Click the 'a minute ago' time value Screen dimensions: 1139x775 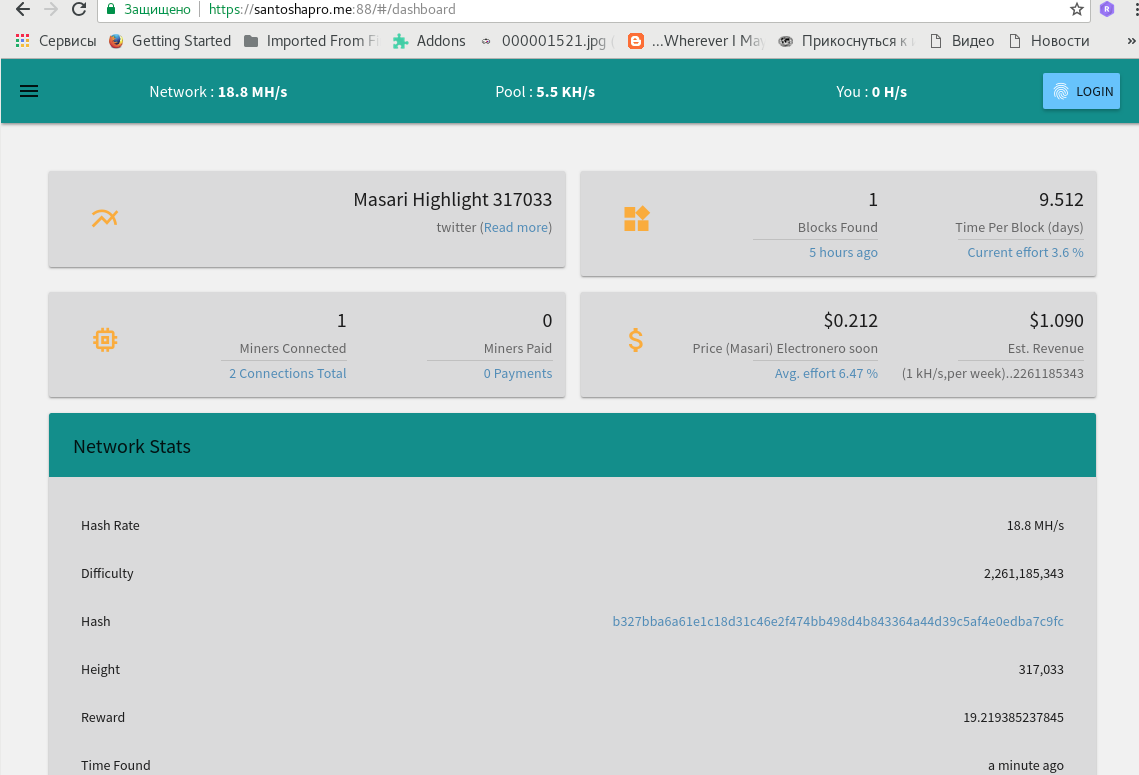[1026, 765]
